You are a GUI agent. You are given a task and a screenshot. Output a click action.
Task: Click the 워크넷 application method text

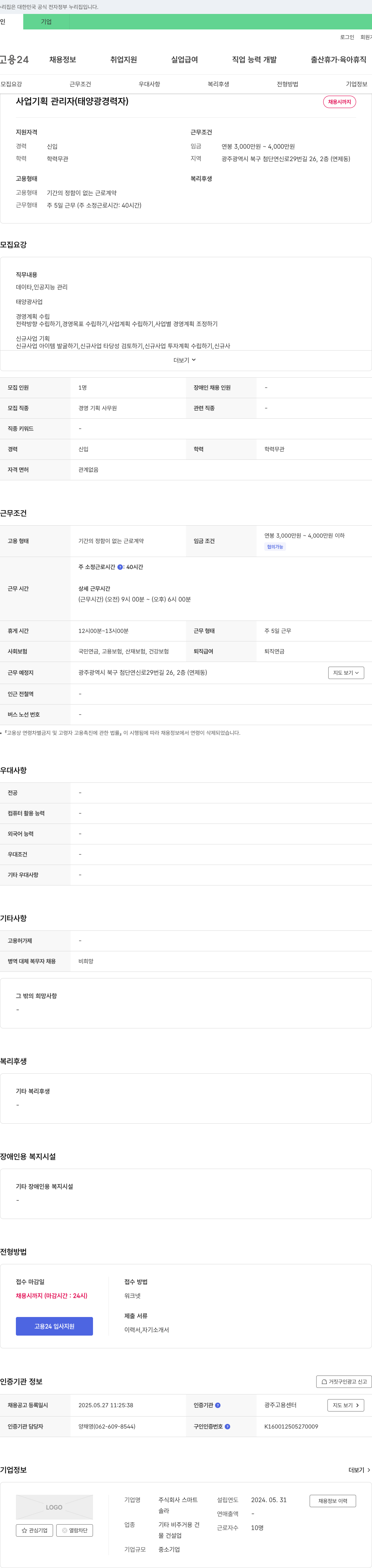click(x=132, y=1296)
